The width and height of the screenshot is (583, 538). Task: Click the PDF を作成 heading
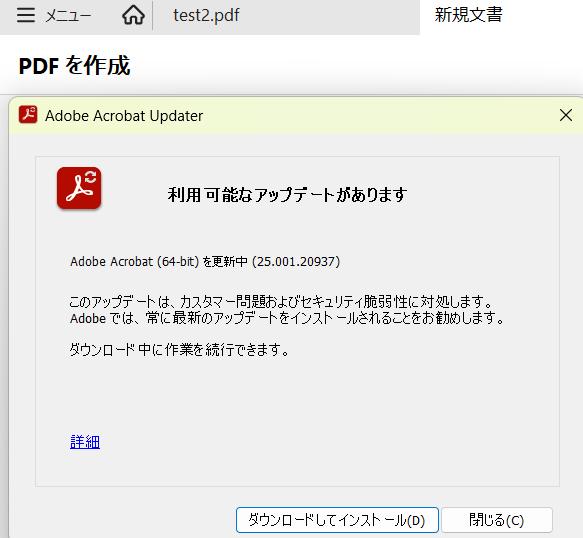(74, 66)
